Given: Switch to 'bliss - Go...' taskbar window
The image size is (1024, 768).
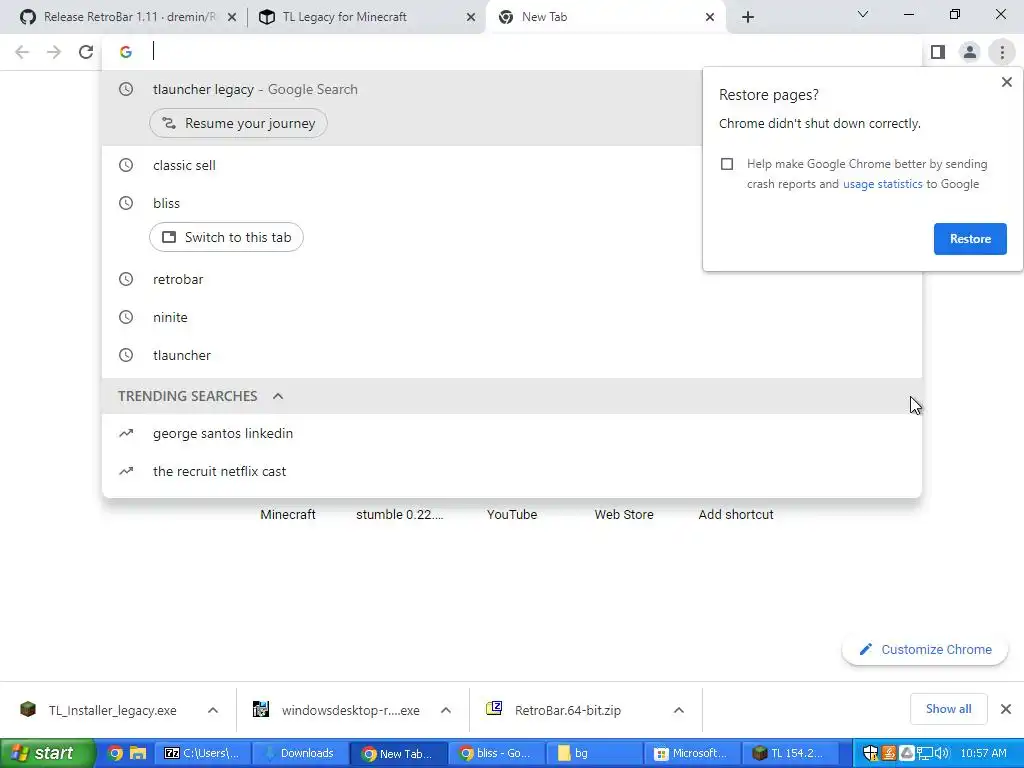Looking at the screenshot, I should tap(496, 754).
